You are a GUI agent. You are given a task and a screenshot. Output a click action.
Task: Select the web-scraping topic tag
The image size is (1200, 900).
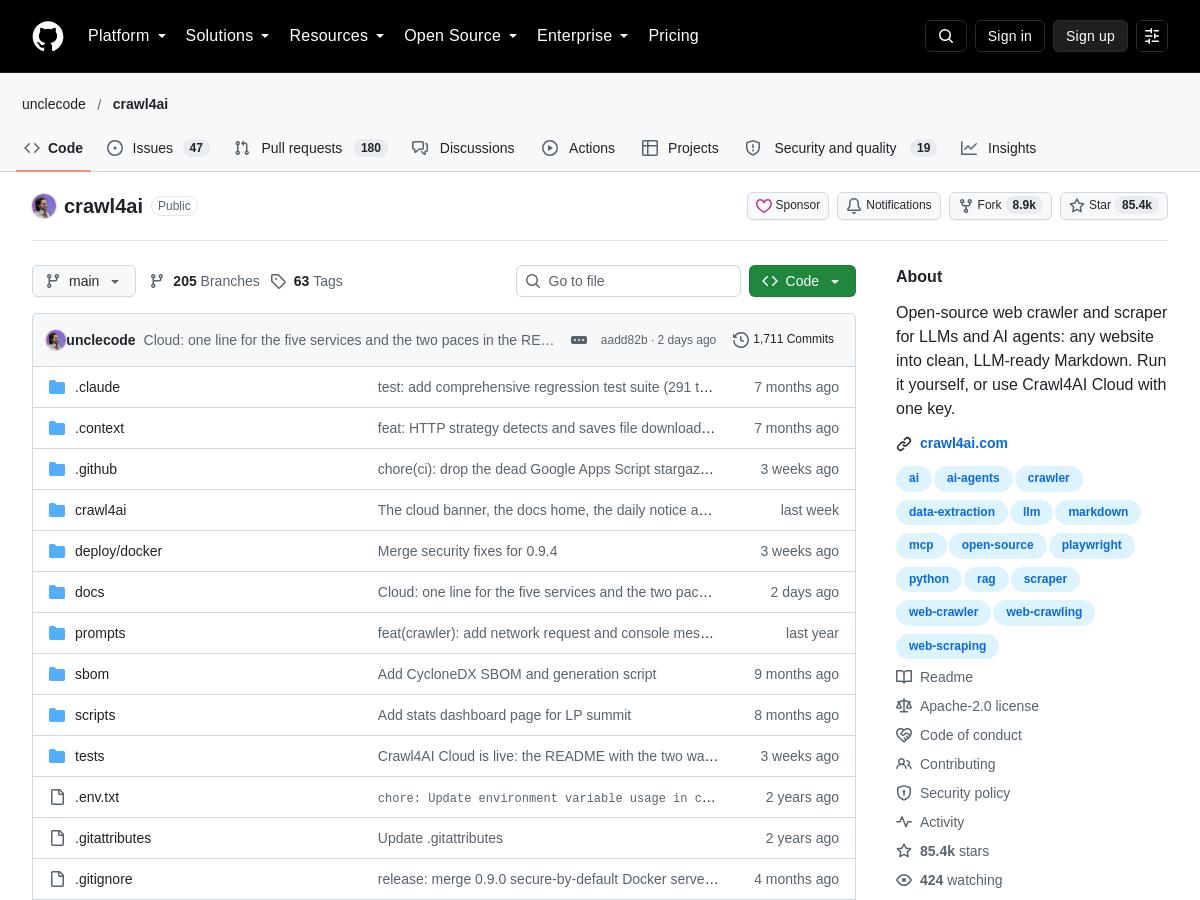(947, 646)
